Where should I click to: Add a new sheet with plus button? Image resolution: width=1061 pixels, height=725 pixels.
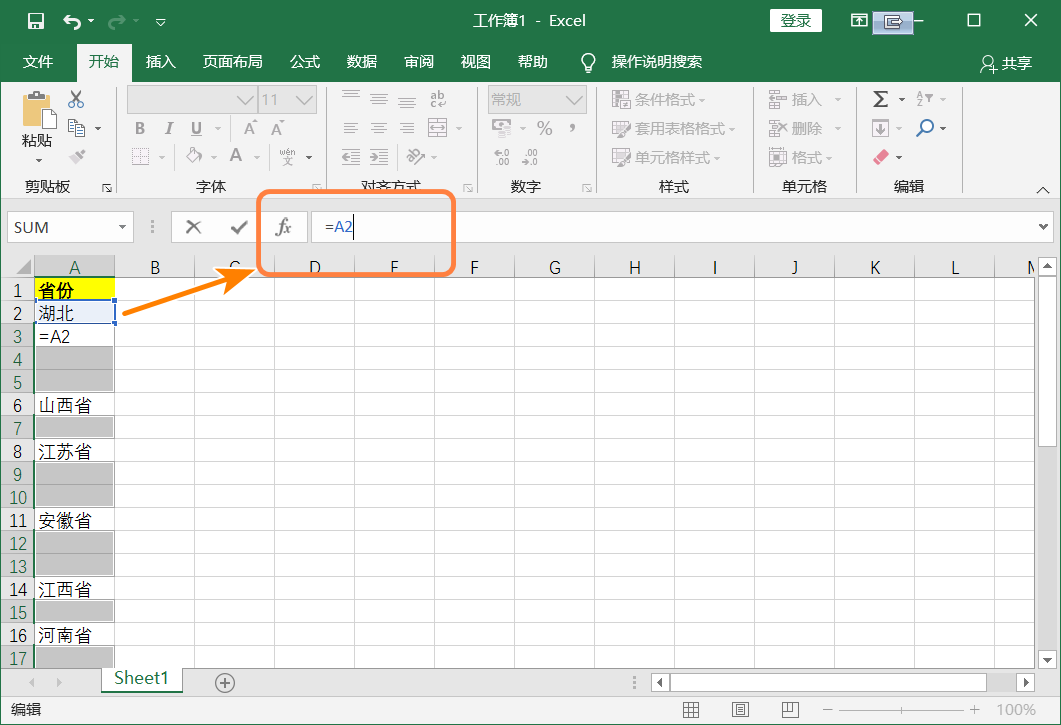[x=225, y=683]
